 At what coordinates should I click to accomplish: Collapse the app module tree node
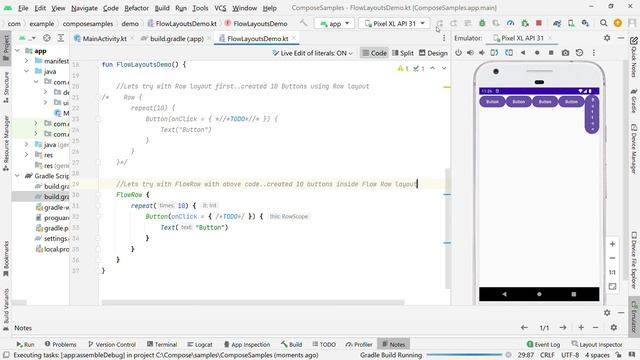pyautogui.click(x=18, y=51)
